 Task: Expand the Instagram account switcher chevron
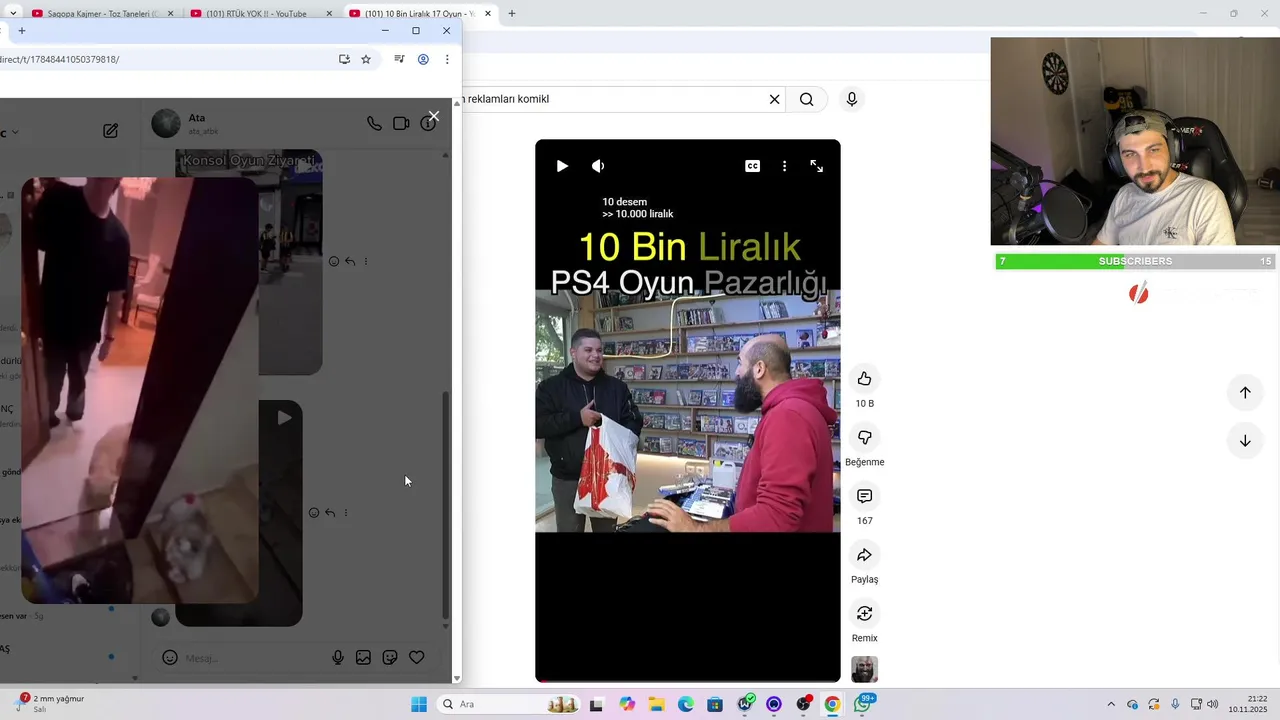(x=14, y=132)
